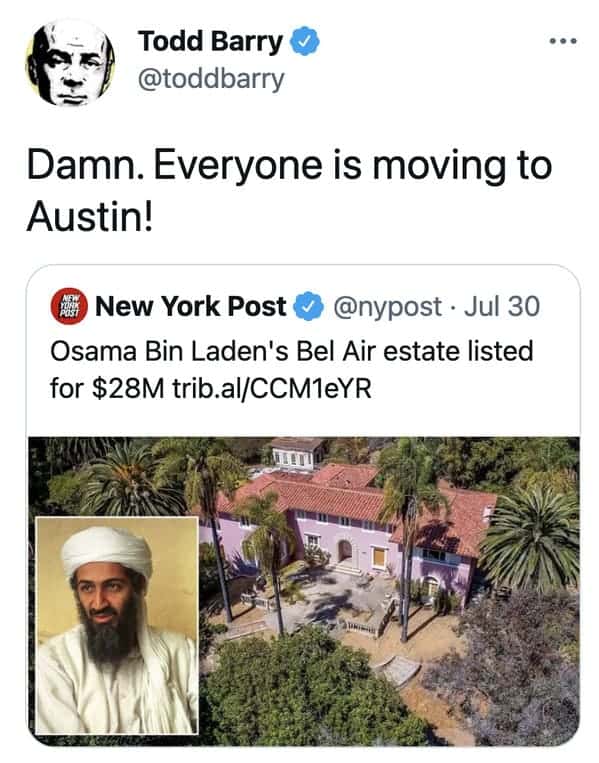Screen dimensions: 599x763
Task: Click the New York Post logo avatar
Action: [x=69, y=307]
